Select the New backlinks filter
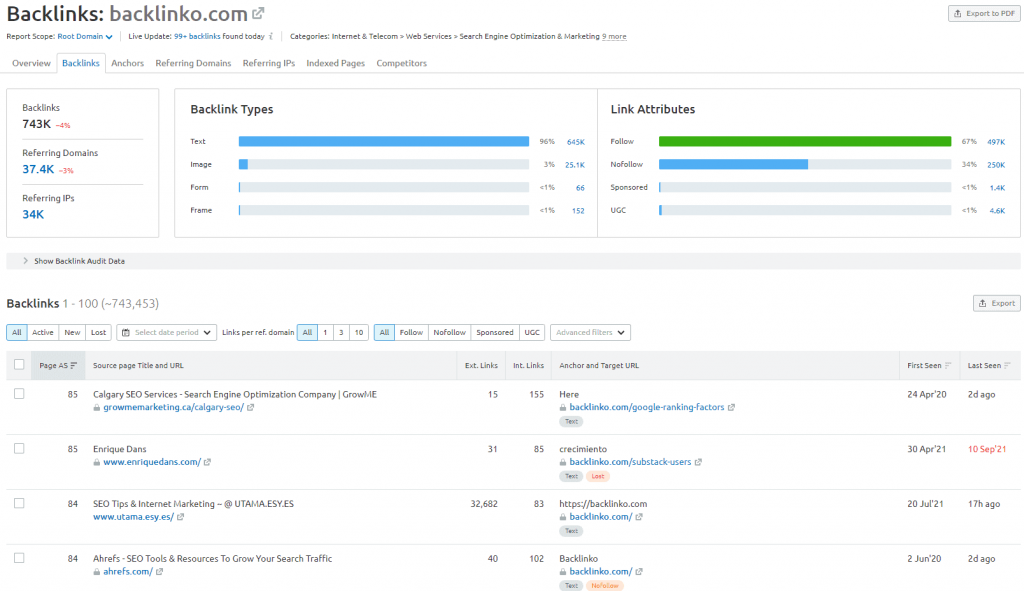Screen dimensions: 1024x591 [72, 332]
